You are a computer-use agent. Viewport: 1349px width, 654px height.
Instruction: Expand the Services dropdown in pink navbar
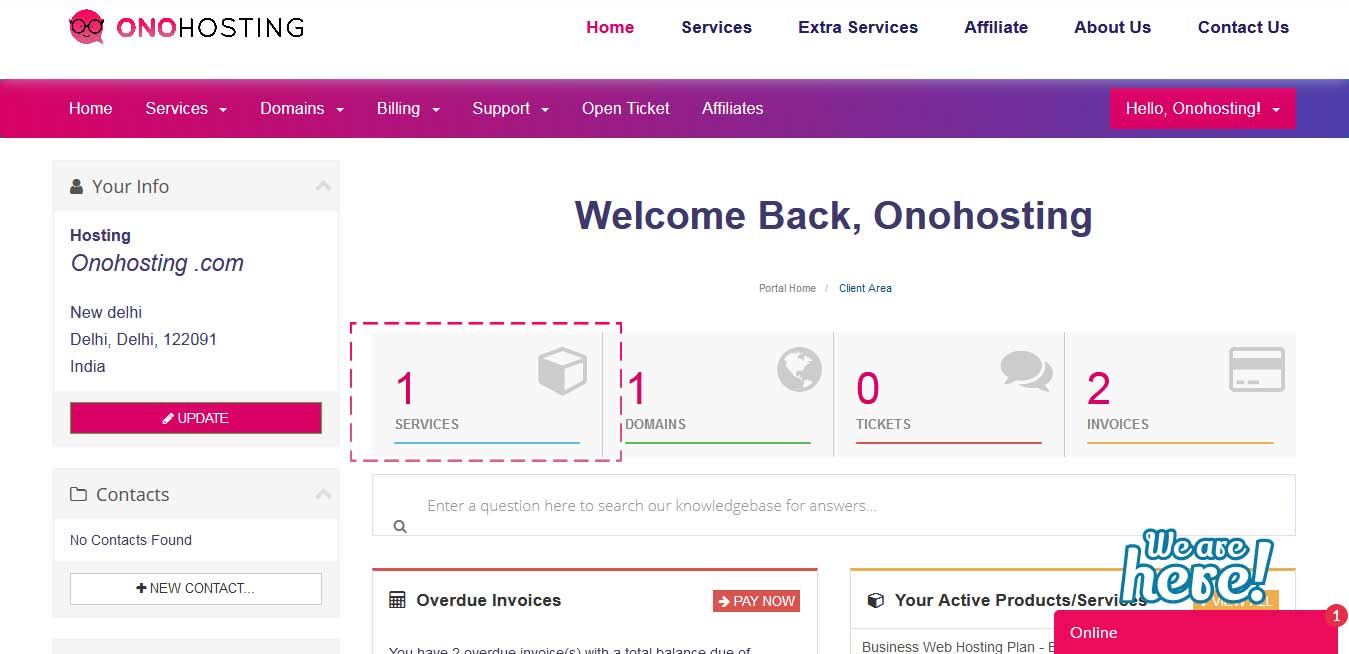(186, 108)
